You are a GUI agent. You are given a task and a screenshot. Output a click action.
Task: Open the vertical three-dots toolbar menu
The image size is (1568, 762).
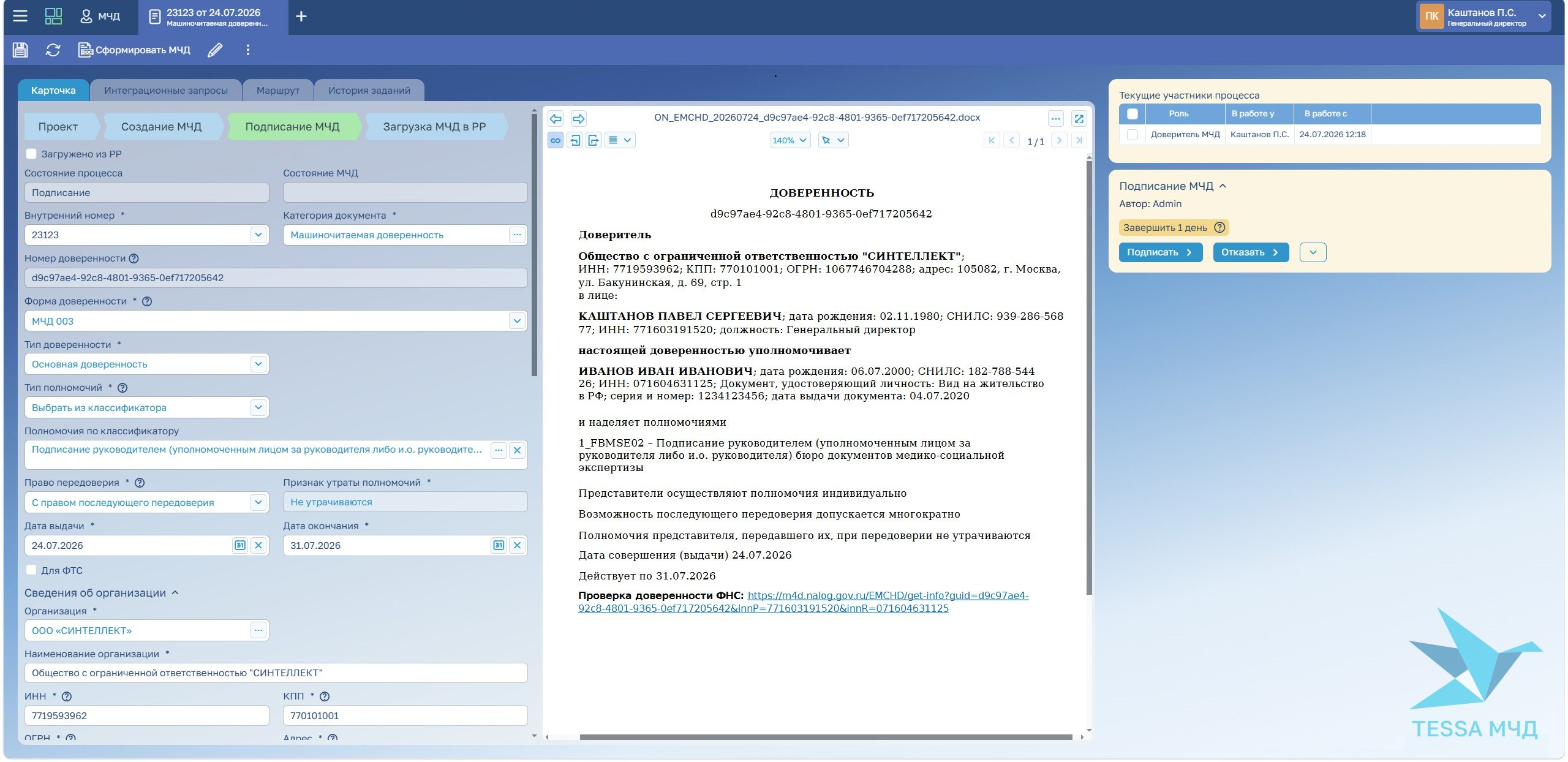(248, 50)
